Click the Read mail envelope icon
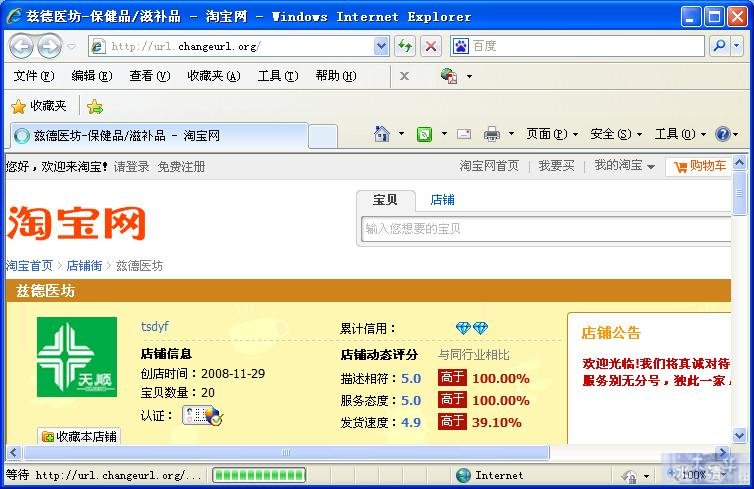The height and width of the screenshot is (489, 754). pyautogui.click(x=464, y=134)
